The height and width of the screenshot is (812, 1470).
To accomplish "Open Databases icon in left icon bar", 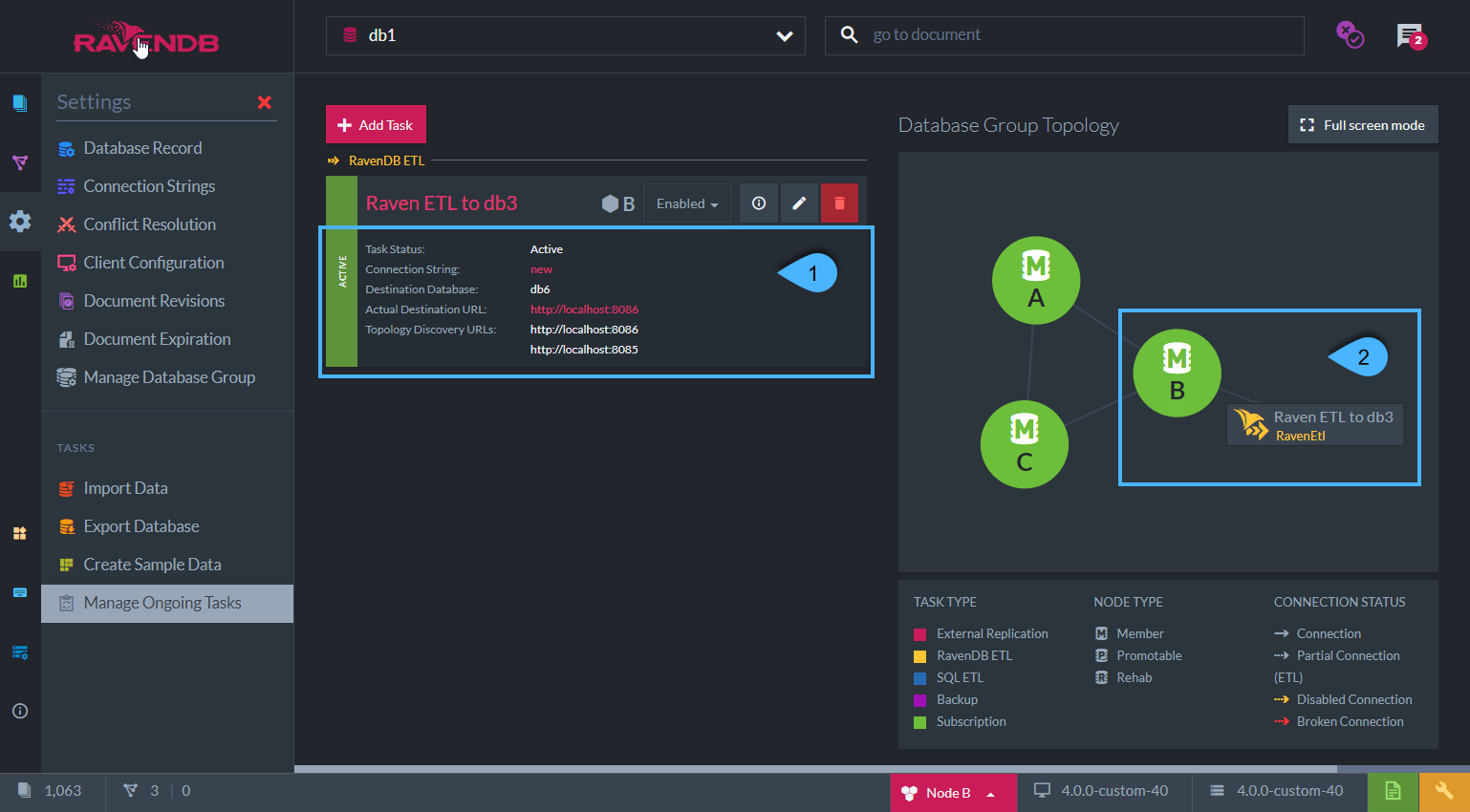I will pyautogui.click(x=20, y=533).
